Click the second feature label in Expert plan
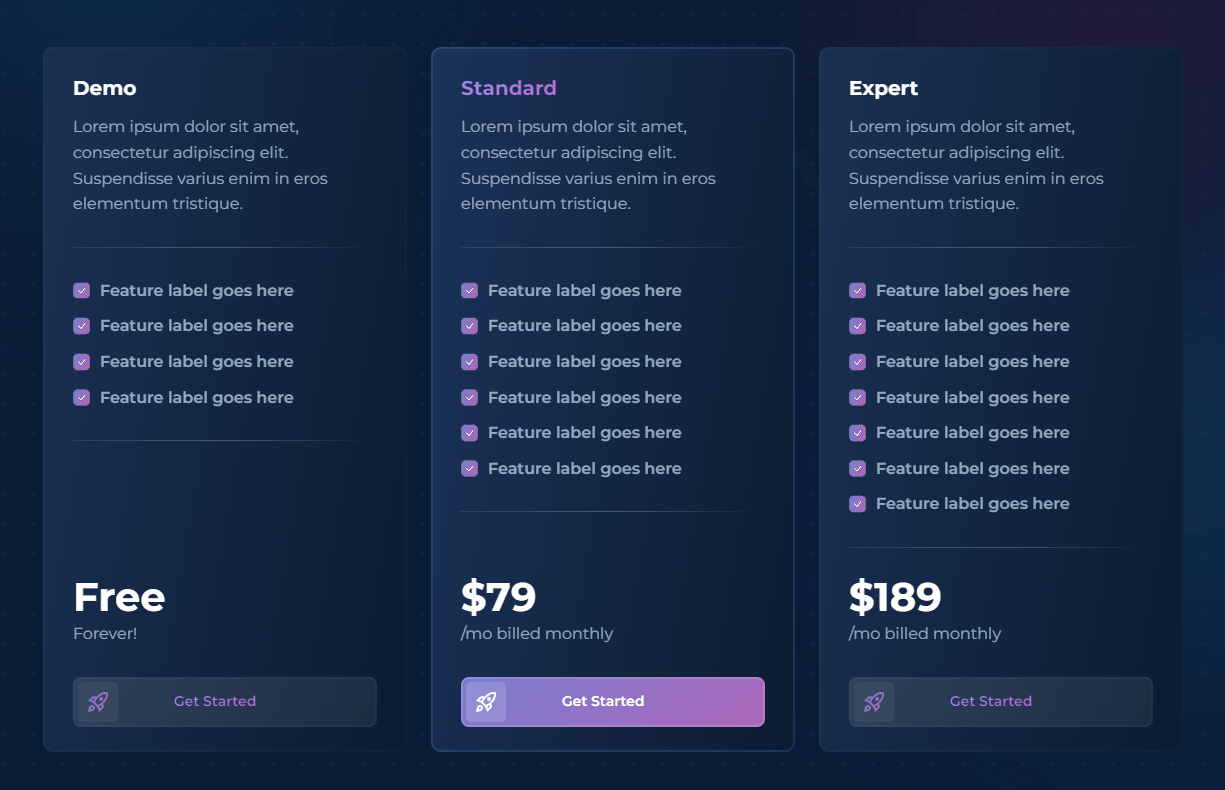Screen dimensions: 1225x790 pyautogui.click(x=972, y=325)
